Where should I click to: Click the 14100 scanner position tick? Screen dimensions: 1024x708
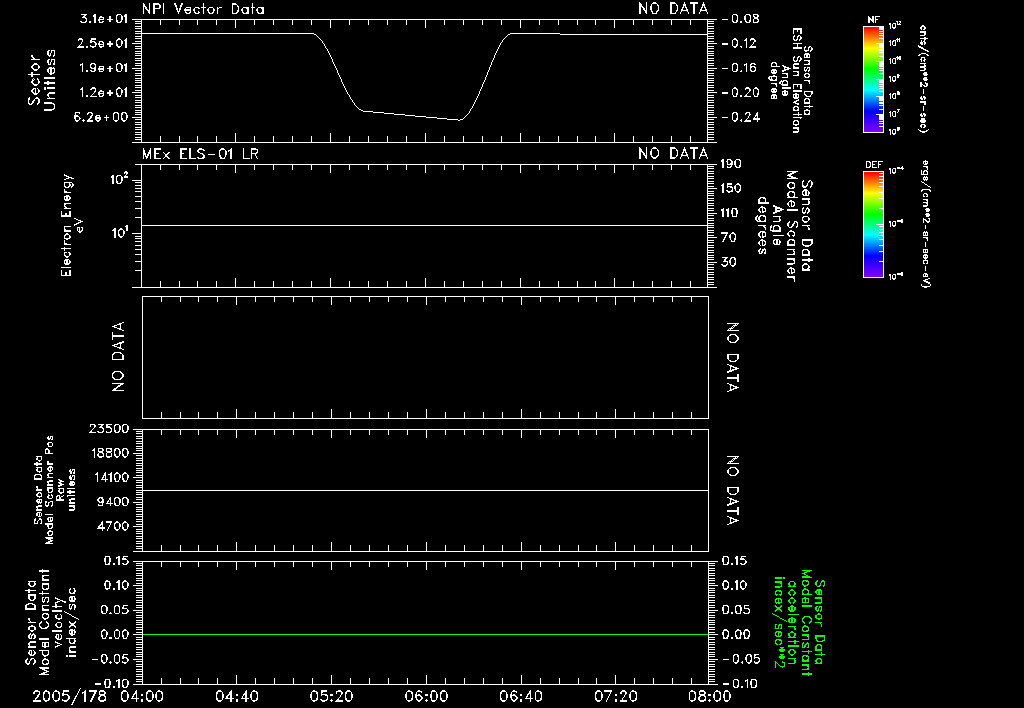(x=109, y=477)
